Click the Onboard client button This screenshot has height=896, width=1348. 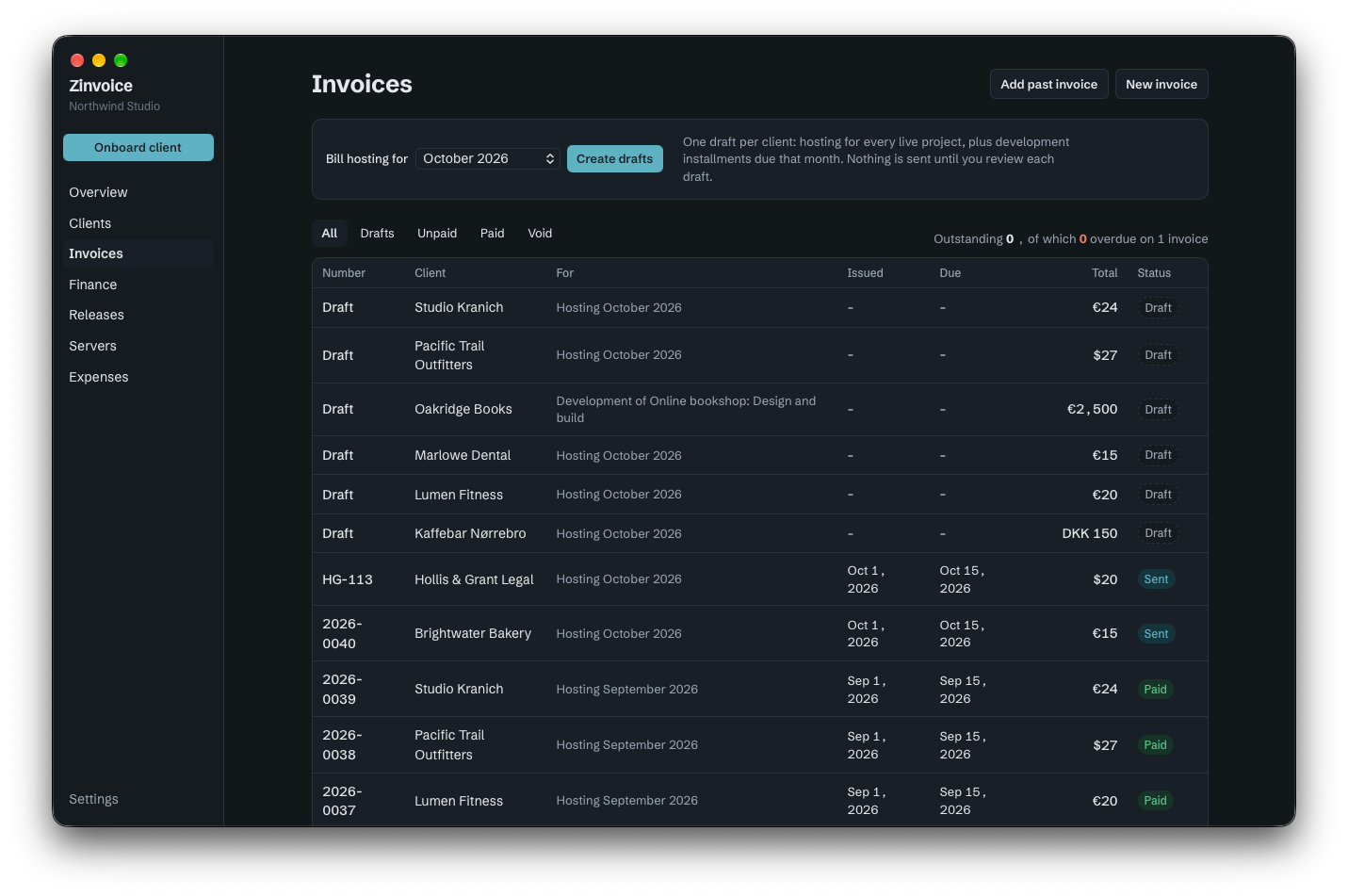[138, 147]
